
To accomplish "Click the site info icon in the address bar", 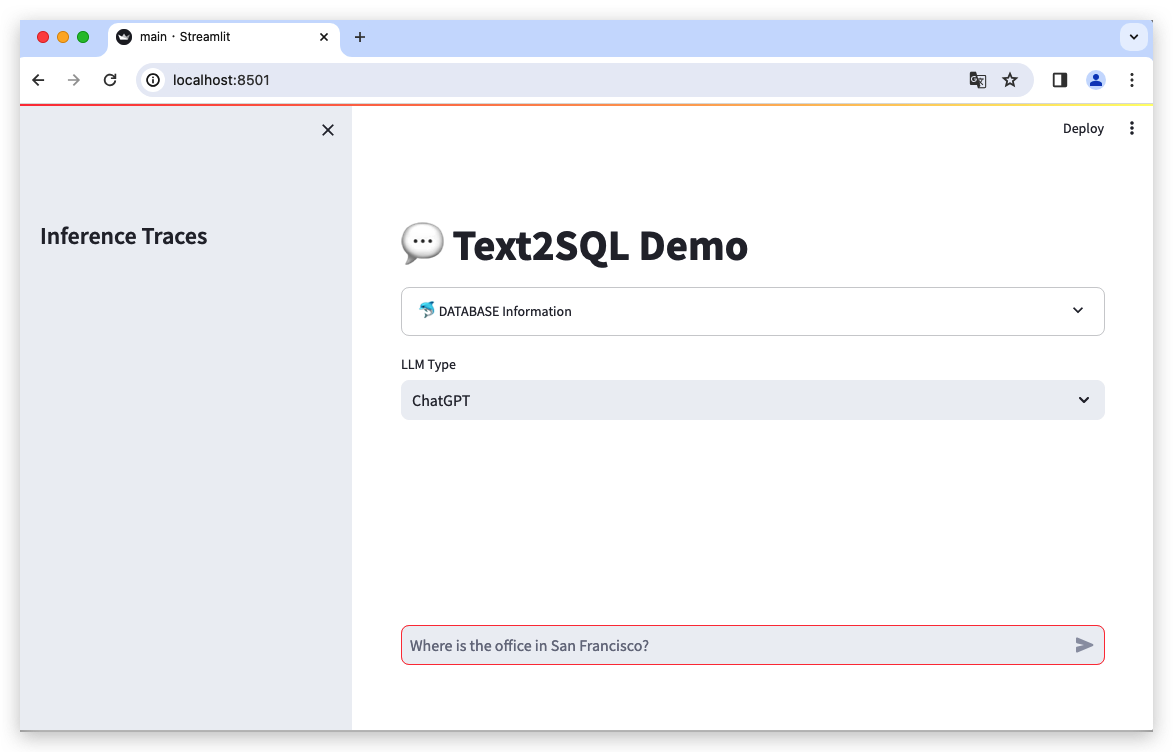I will pyautogui.click(x=152, y=79).
